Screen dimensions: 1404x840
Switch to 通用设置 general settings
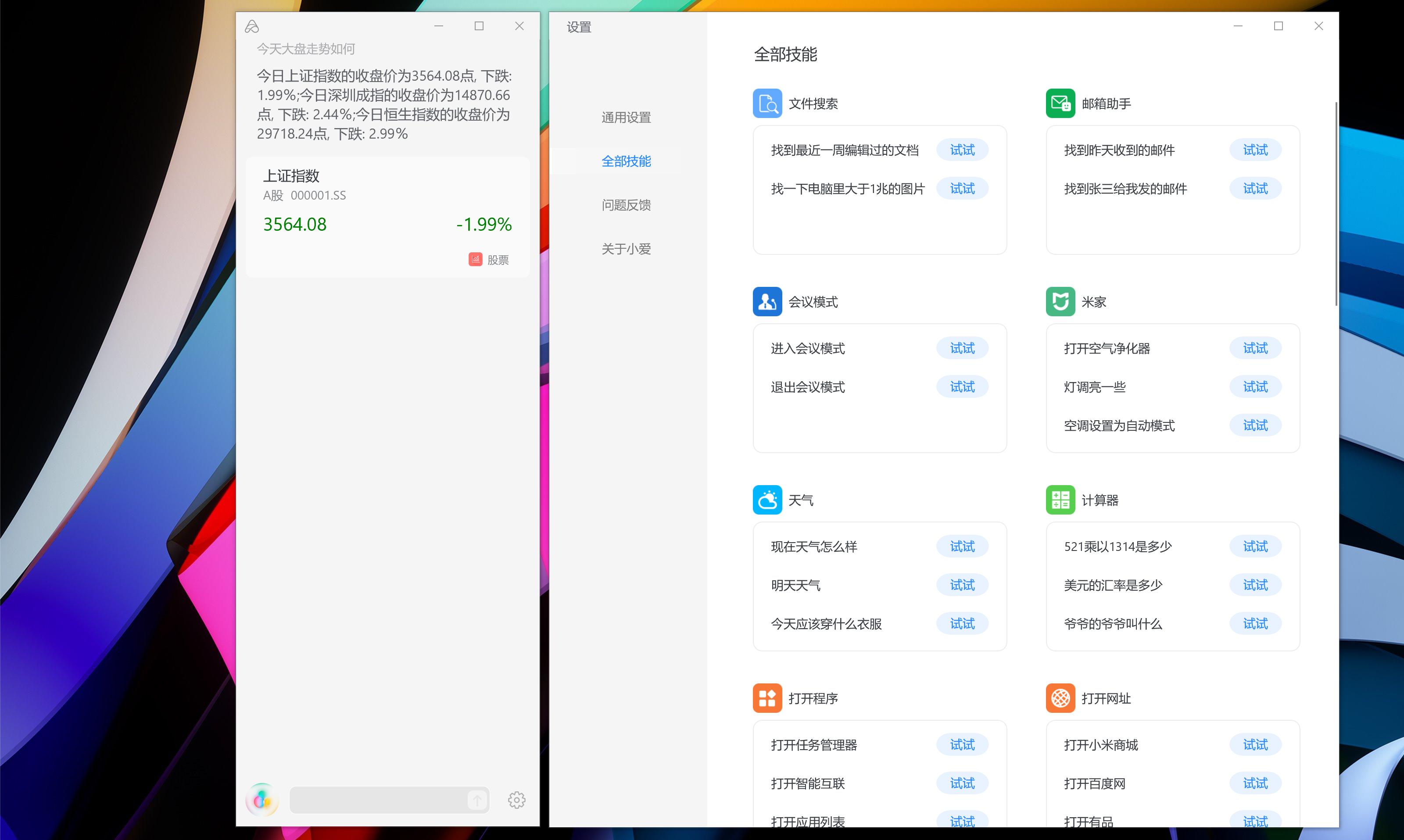(626, 118)
